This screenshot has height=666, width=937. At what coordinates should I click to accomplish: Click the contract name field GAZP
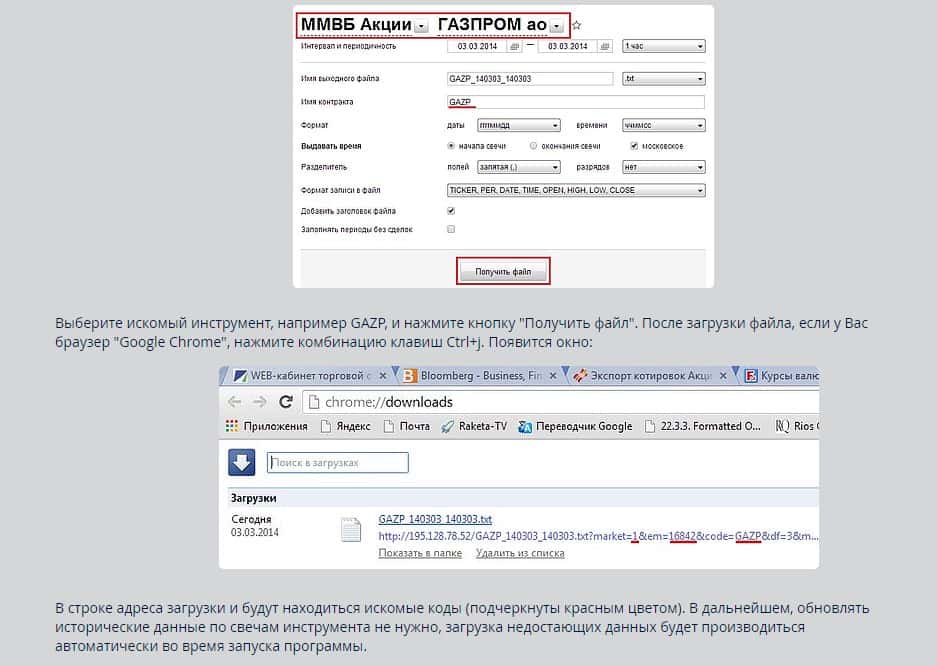[575, 102]
